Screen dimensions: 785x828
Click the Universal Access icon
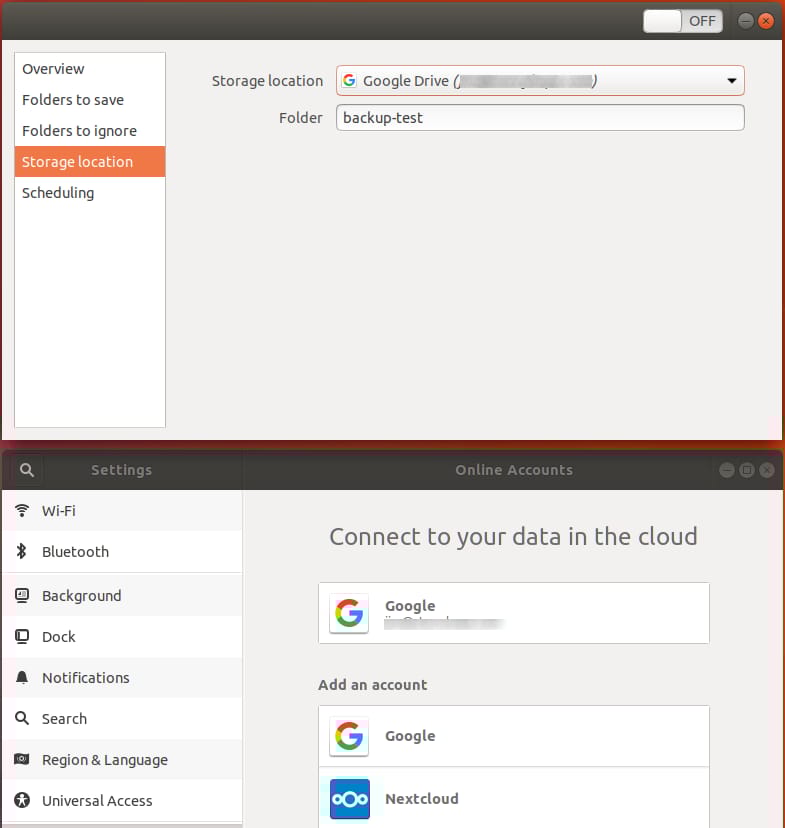[22, 801]
